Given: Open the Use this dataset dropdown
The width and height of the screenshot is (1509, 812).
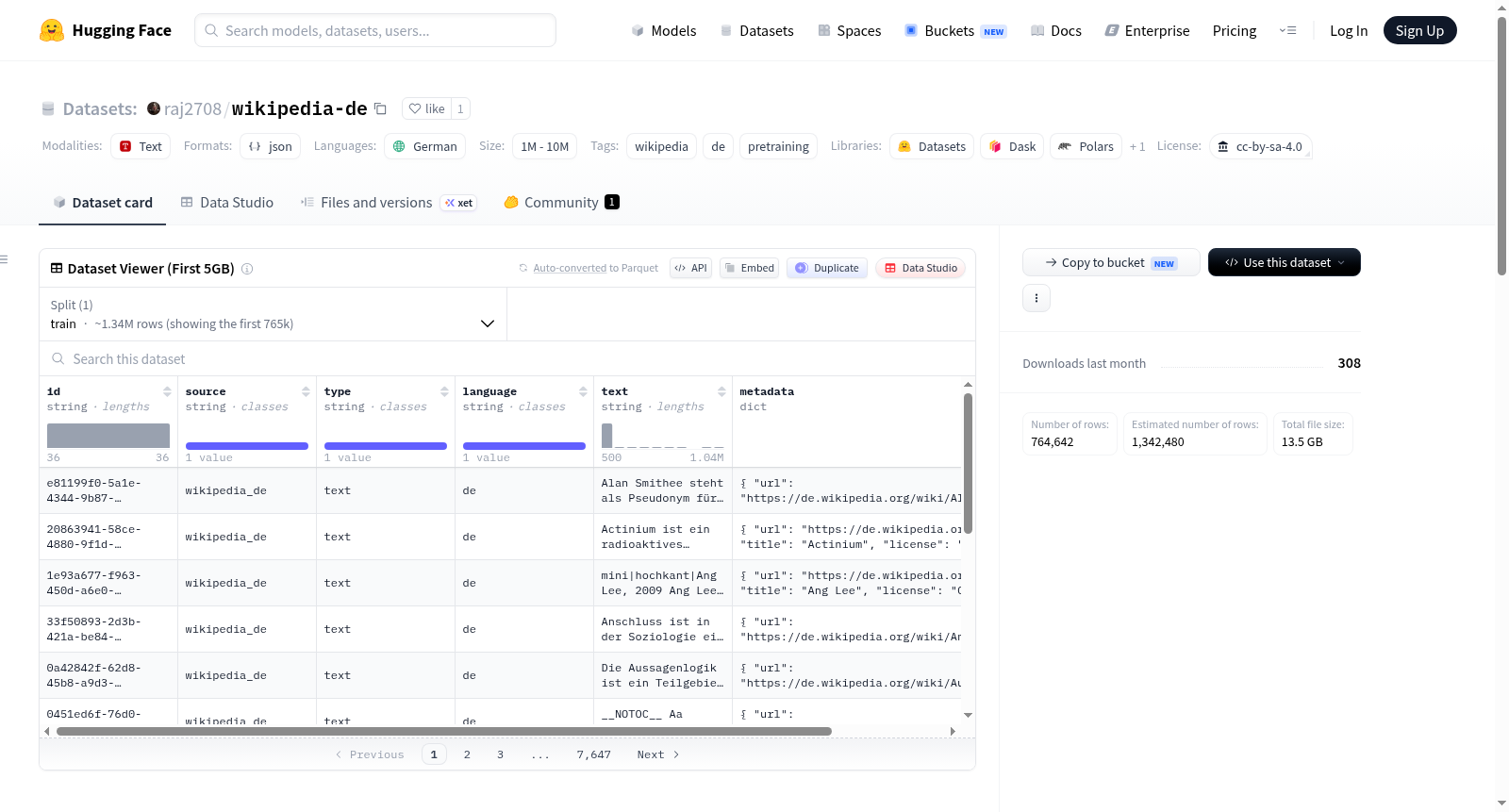Looking at the screenshot, I should [1284, 262].
